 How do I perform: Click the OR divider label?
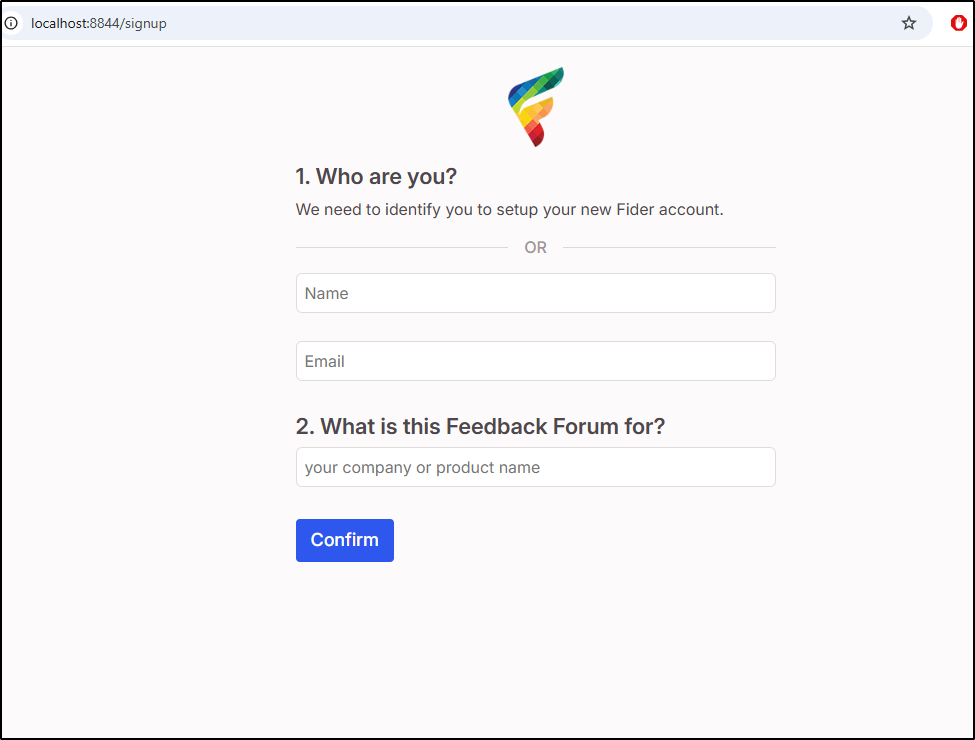click(535, 247)
